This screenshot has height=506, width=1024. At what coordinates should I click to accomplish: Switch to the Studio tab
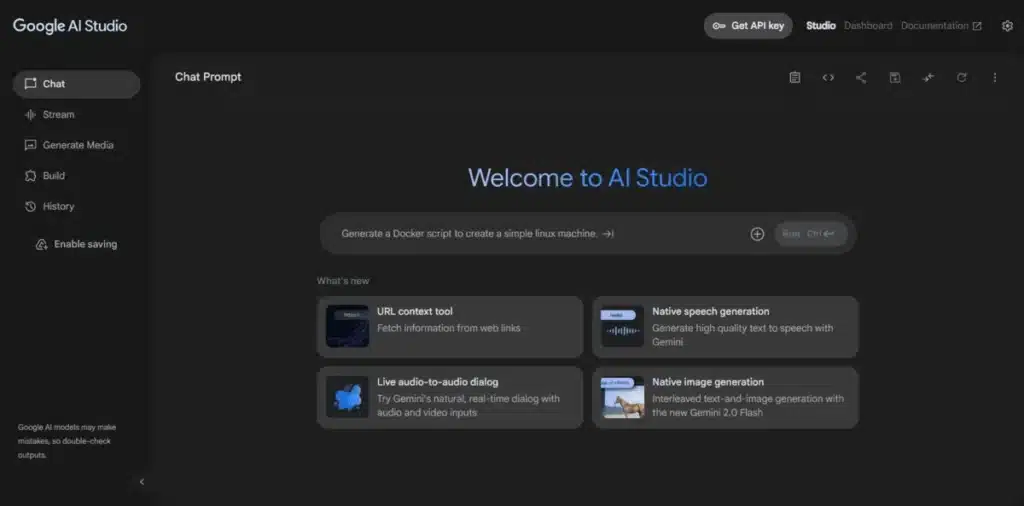tap(821, 26)
